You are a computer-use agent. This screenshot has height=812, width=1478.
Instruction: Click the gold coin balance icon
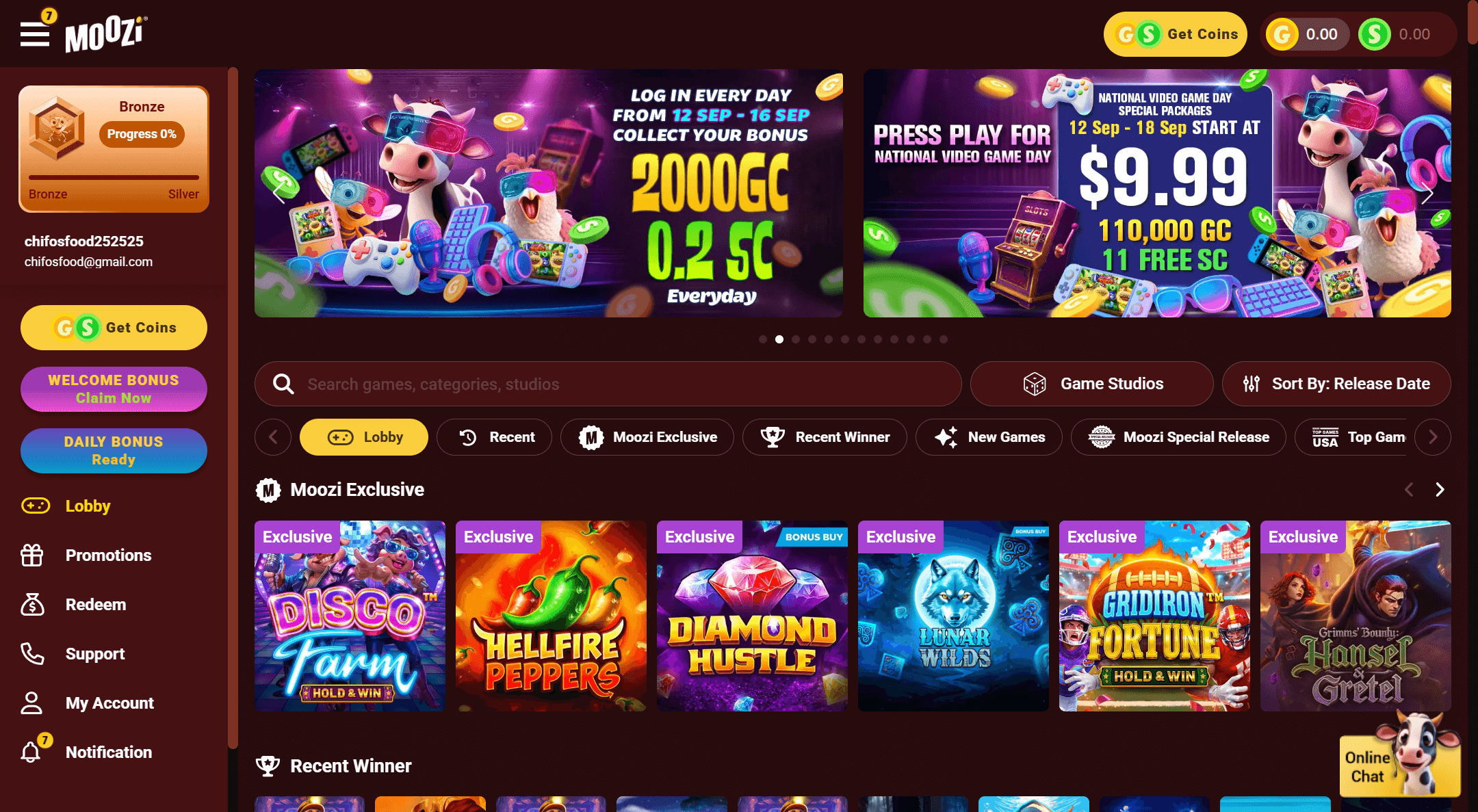coord(1282,34)
